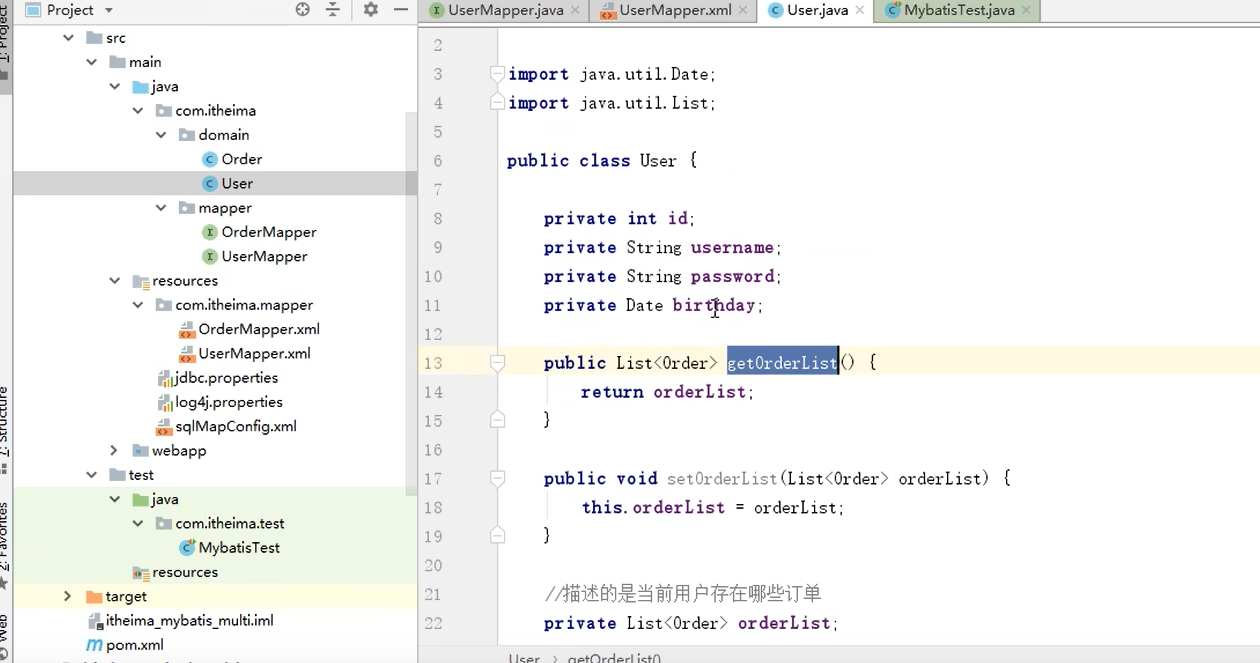The height and width of the screenshot is (663, 1260).
Task: Collapse the getOrderList method fold marker
Action: tap(497, 362)
